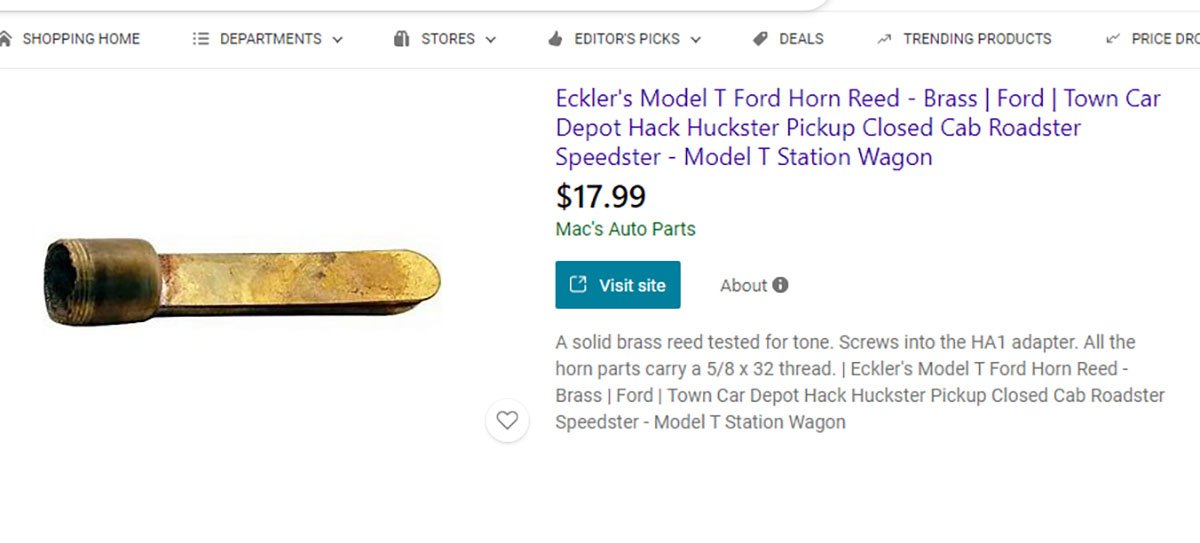Click the Stores shopping bag icon
The image size is (1200, 543).
tap(402, 39)
